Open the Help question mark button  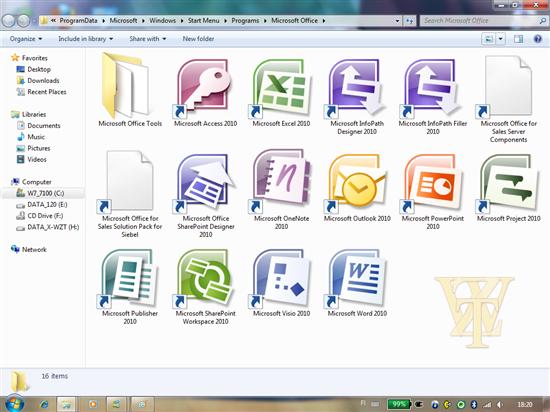pos(537,39)
